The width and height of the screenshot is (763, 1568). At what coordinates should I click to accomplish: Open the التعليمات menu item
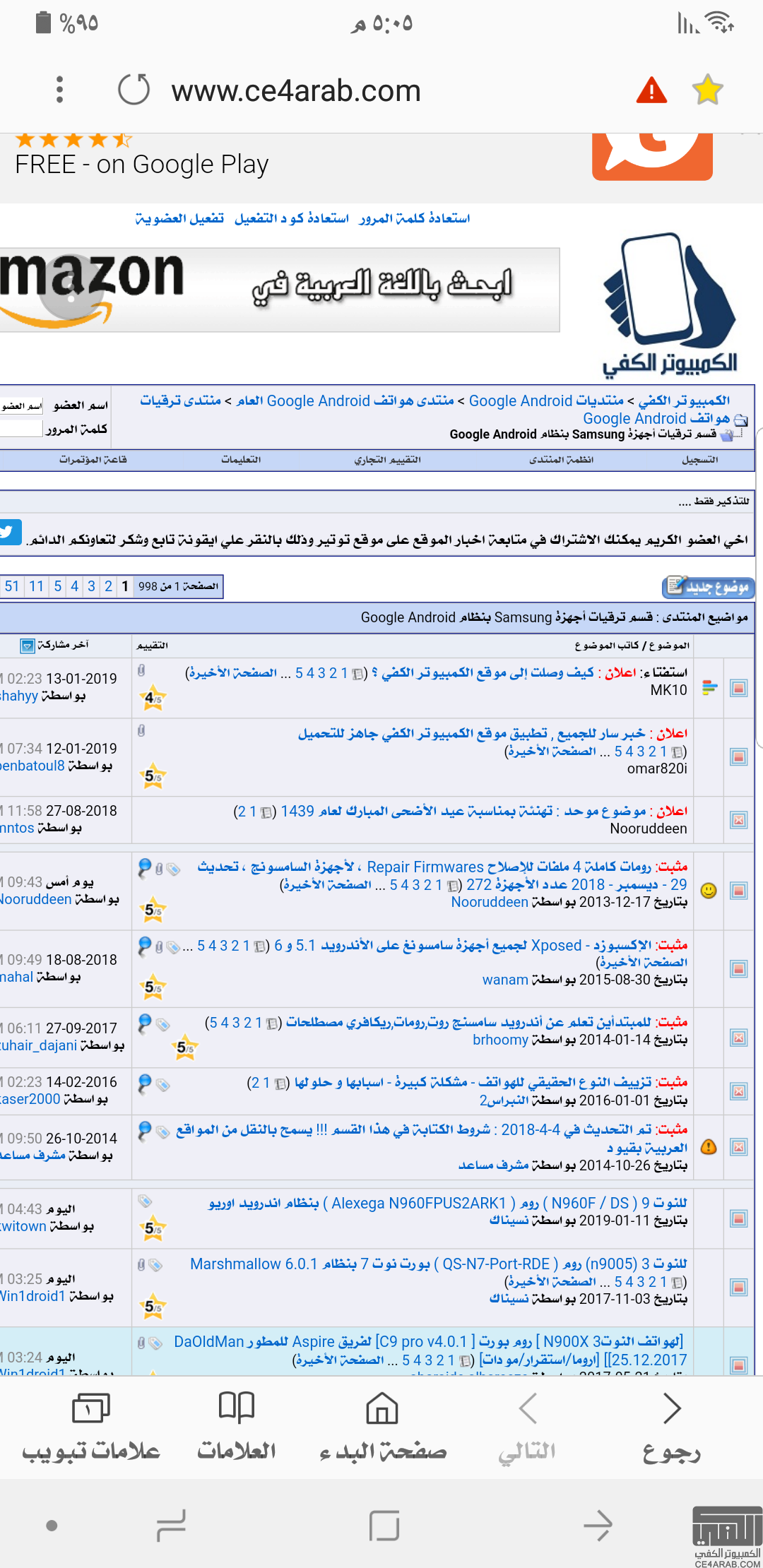pyautogui.click(x=241, y=460)
